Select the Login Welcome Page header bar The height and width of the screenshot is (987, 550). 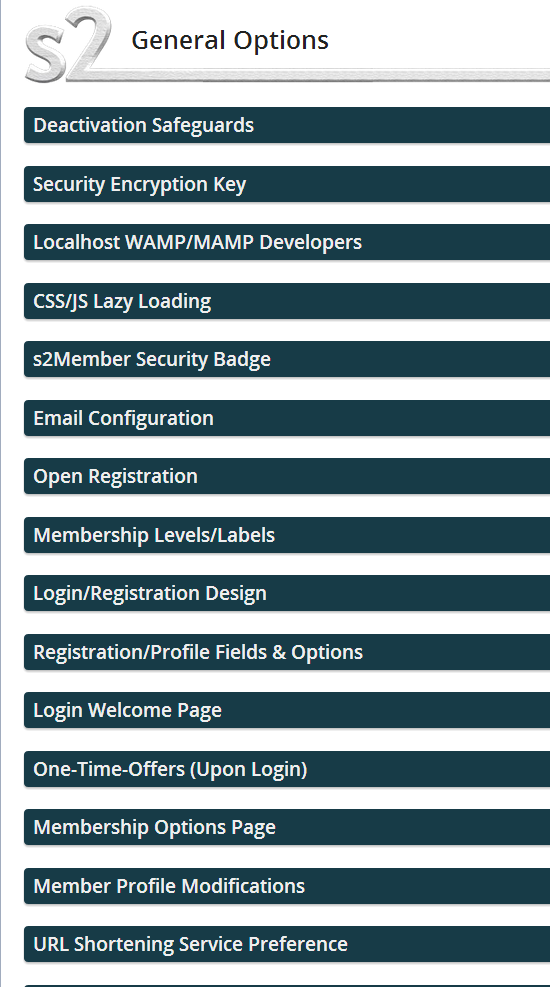tap(287, 710)
